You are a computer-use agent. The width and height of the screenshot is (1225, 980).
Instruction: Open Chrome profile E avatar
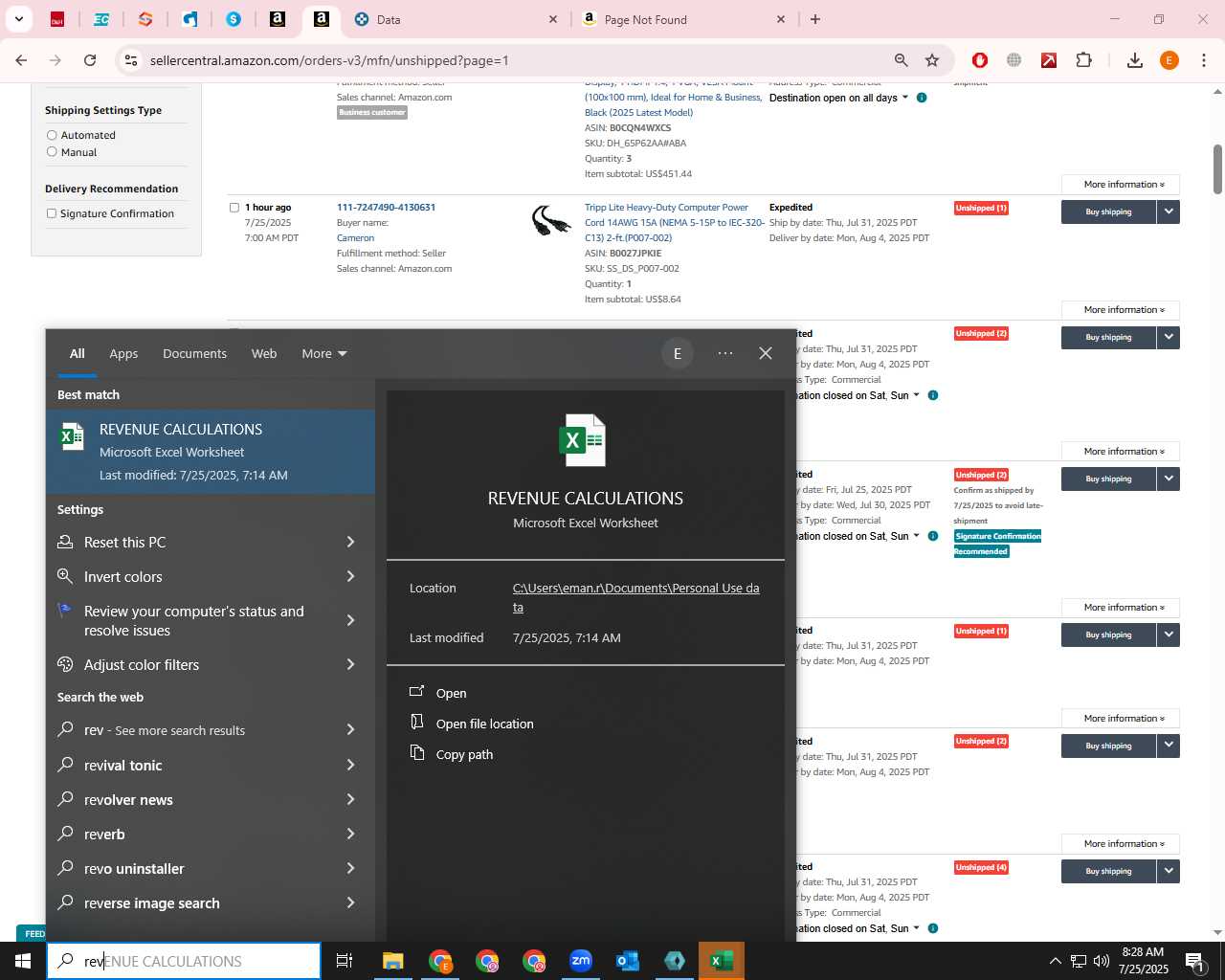click(1169, 60)
